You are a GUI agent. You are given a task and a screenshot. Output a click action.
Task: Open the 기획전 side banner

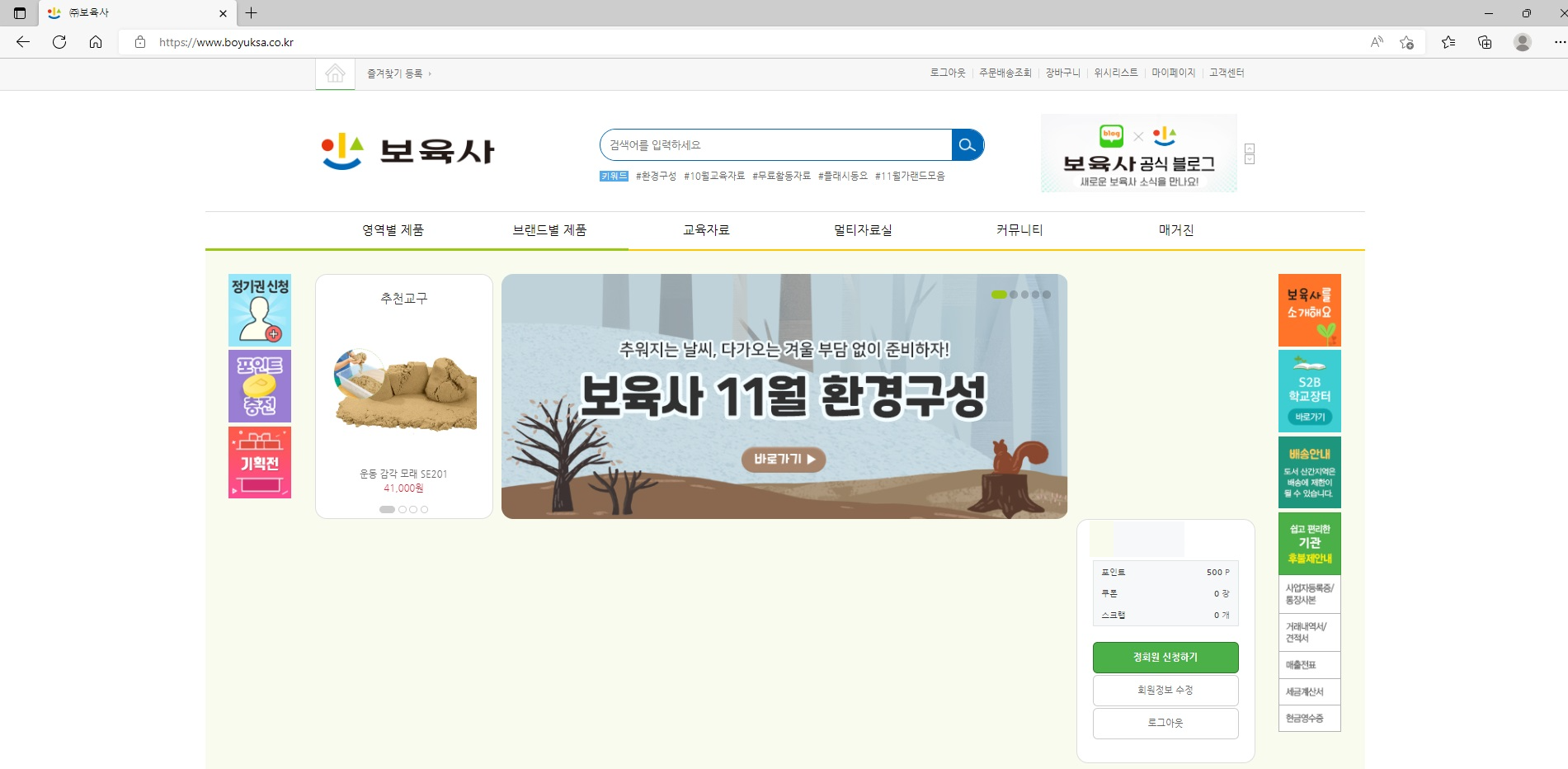click(260, 462)
